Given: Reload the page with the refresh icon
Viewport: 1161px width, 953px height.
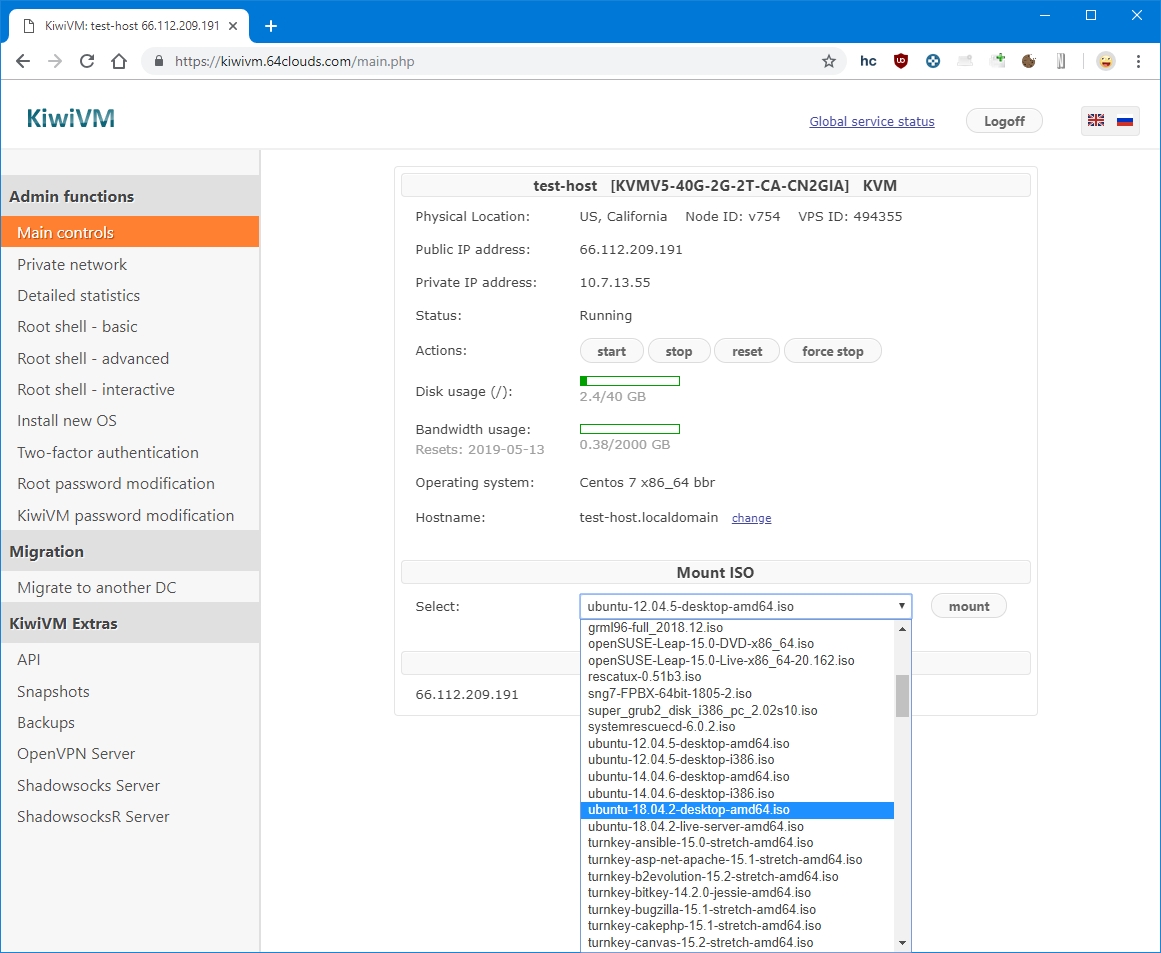Looking at the screenshot, I should 87,61.
